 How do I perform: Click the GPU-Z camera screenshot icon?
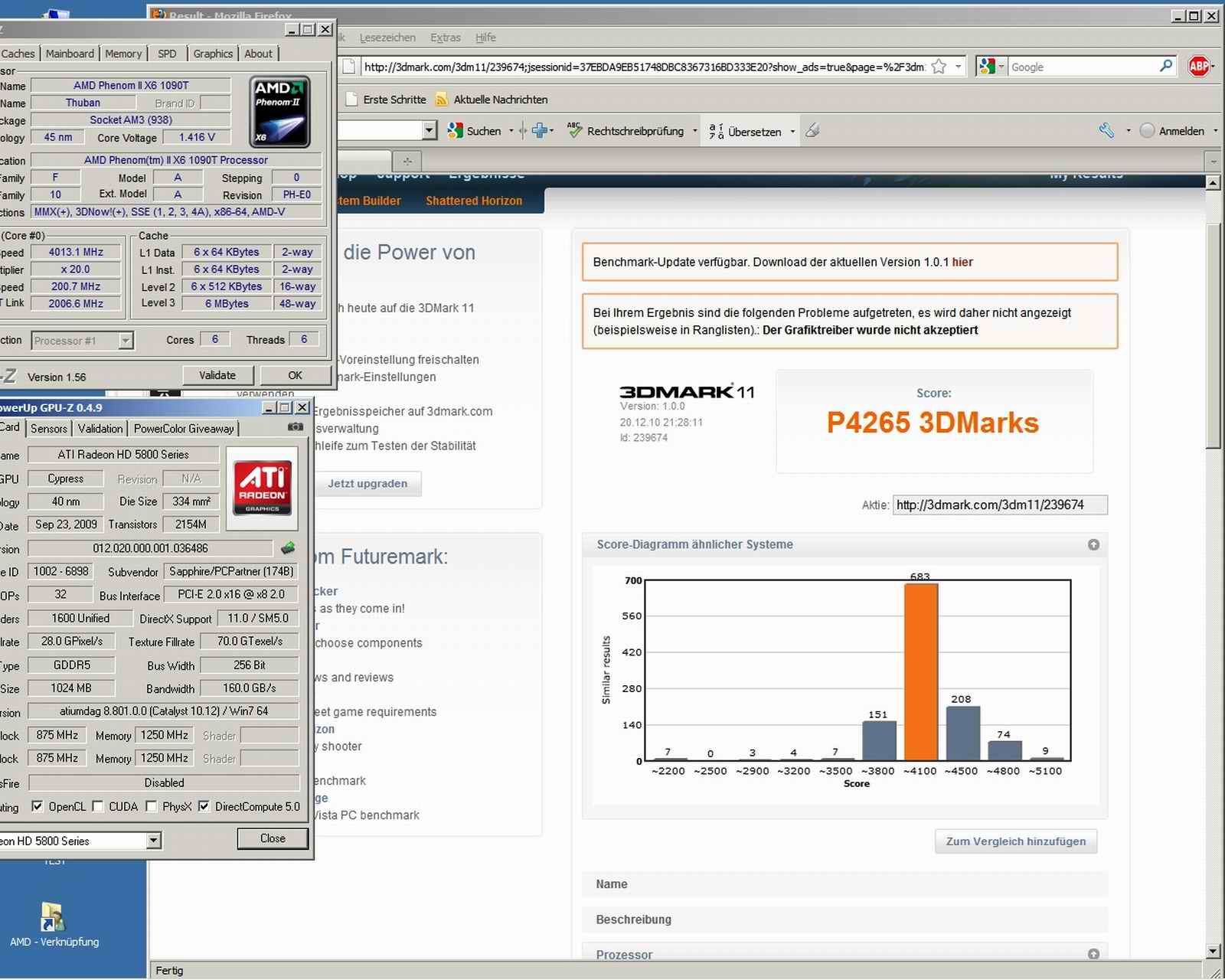(x=295, y=427)
